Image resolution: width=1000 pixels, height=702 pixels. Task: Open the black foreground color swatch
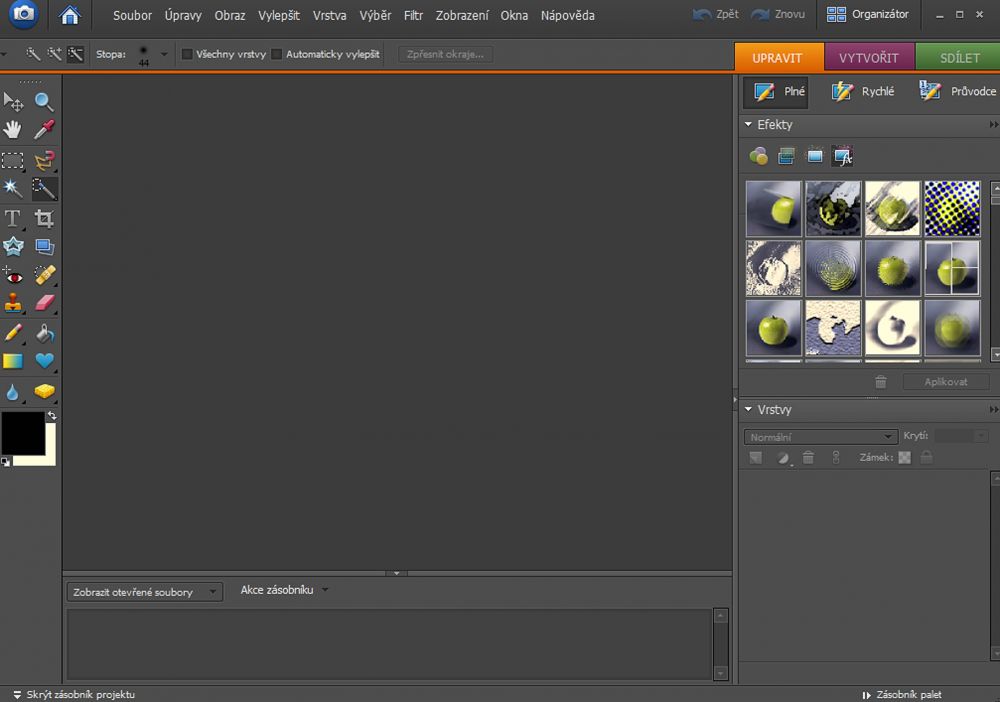[x=22, y=432]
